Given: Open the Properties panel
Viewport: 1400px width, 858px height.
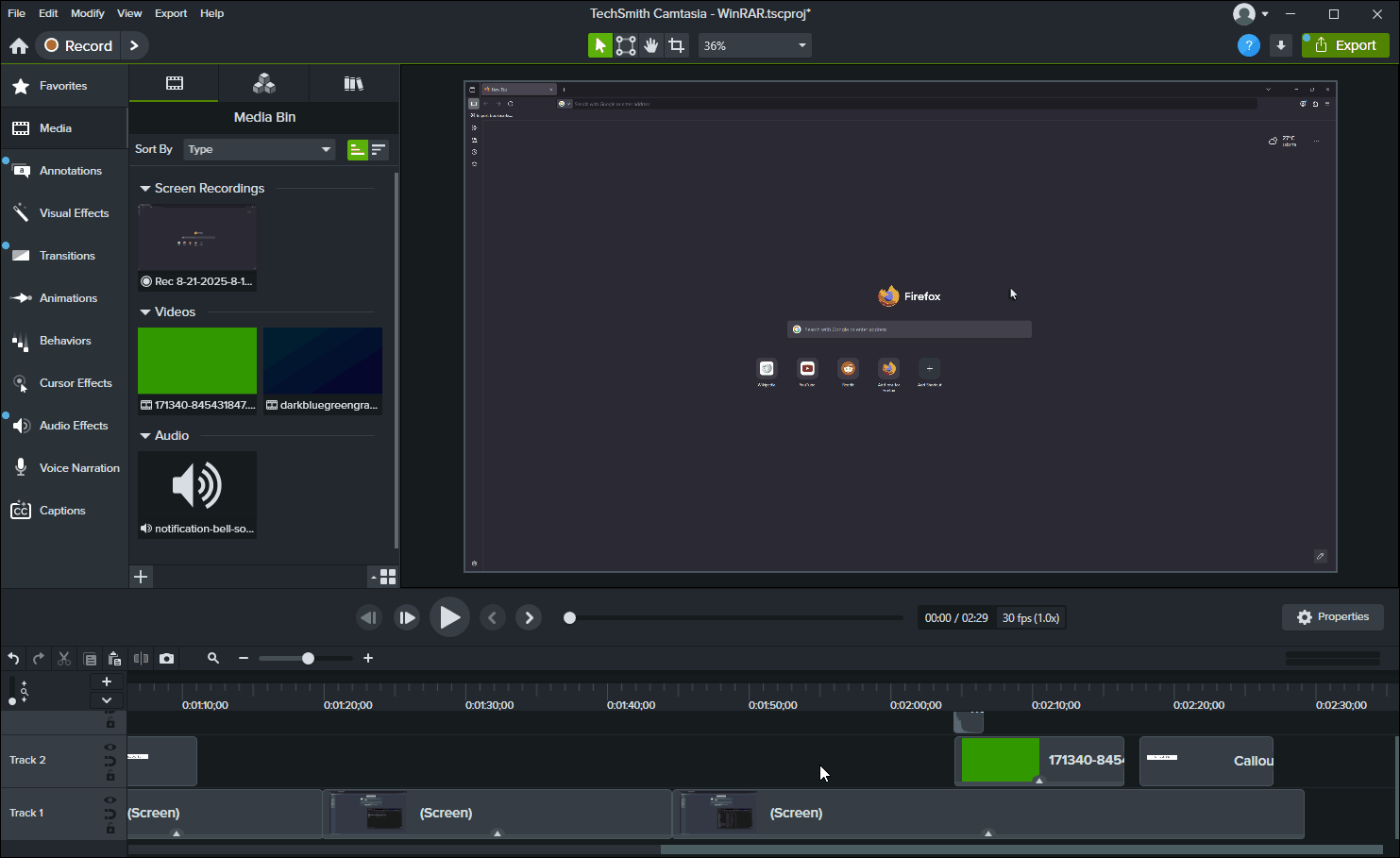Looking at the screenshot, I should 1332,616.
